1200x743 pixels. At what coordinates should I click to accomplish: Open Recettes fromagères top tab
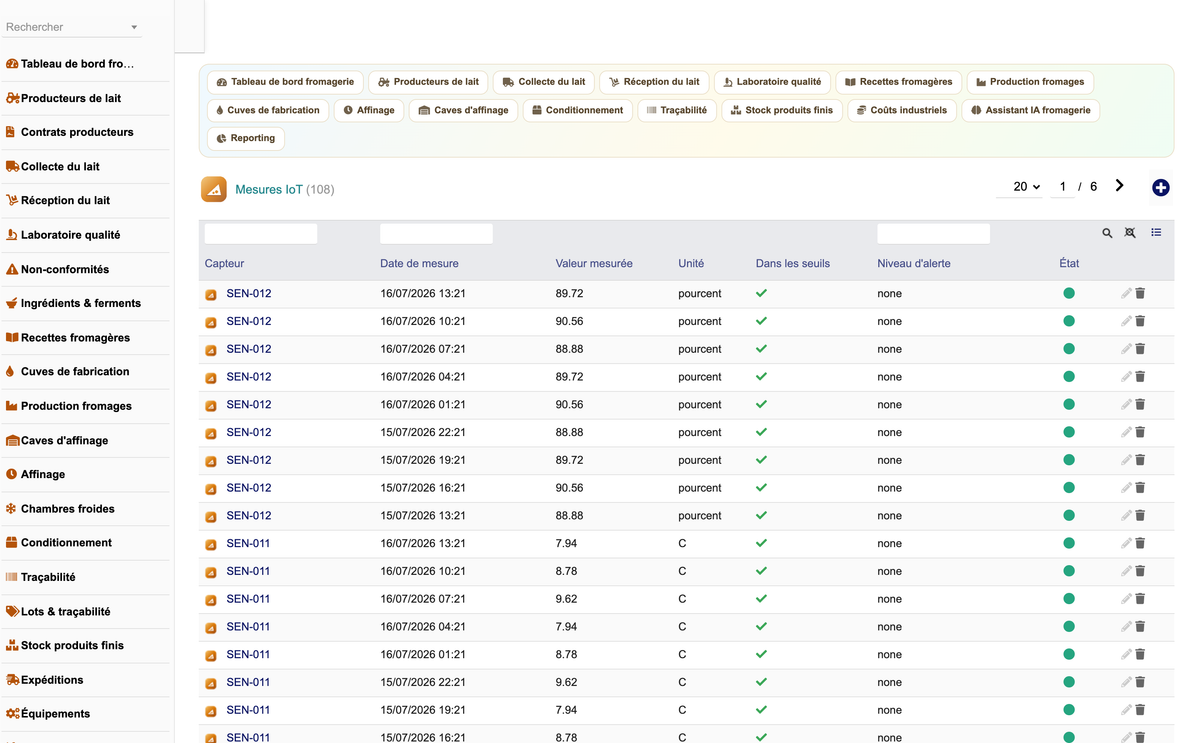coord(899,82)
